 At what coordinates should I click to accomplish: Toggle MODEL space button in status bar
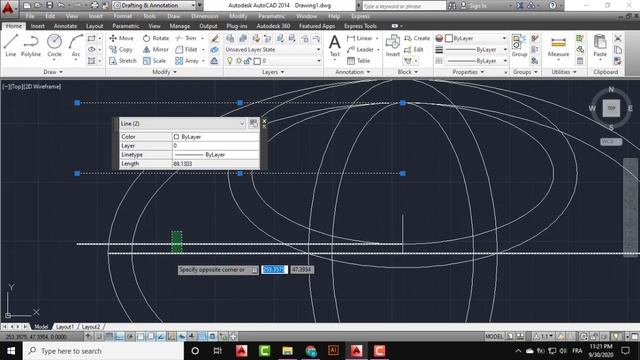click(494, 336)
